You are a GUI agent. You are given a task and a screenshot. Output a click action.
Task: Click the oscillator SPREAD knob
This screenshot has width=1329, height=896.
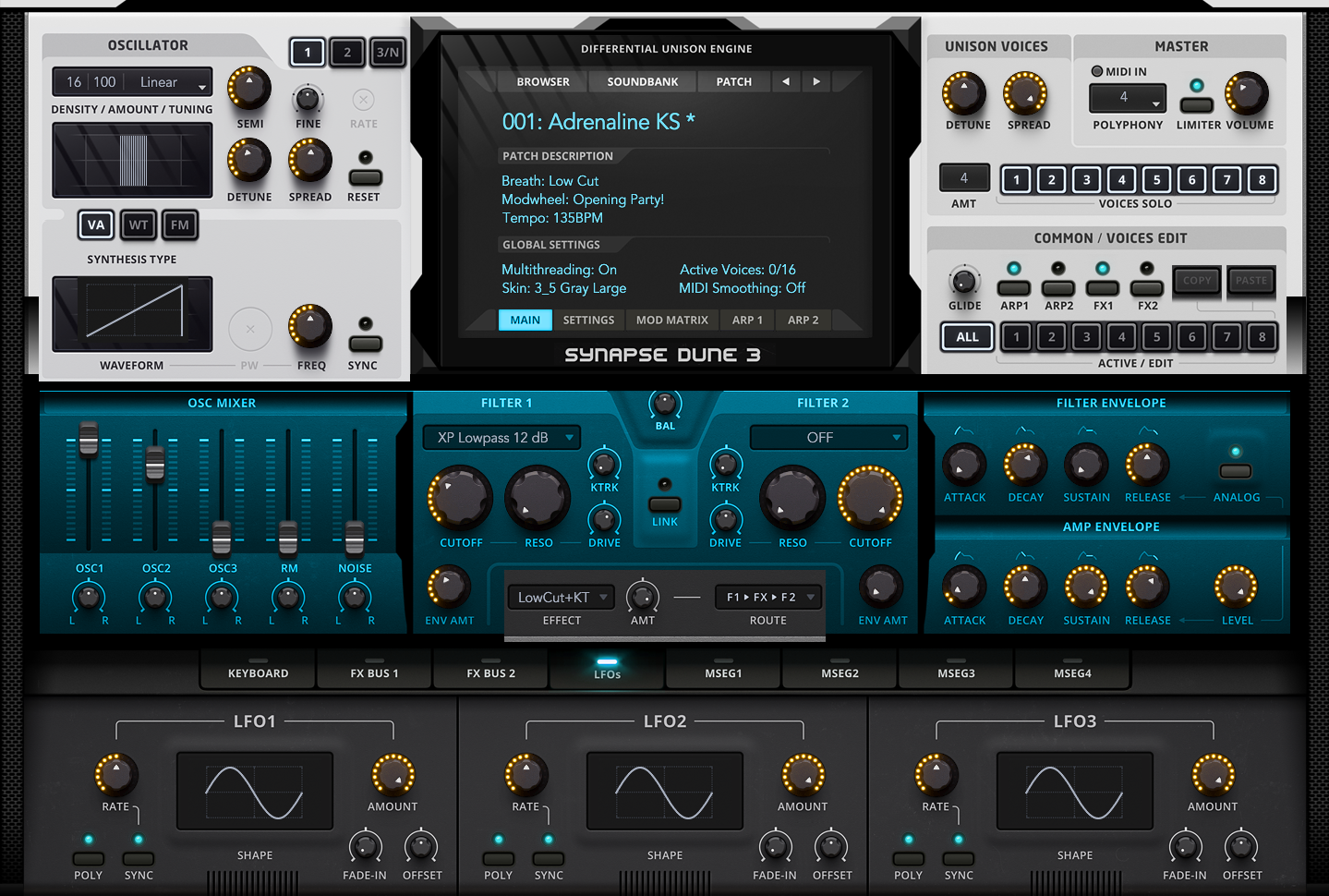[x=310, y=161]
